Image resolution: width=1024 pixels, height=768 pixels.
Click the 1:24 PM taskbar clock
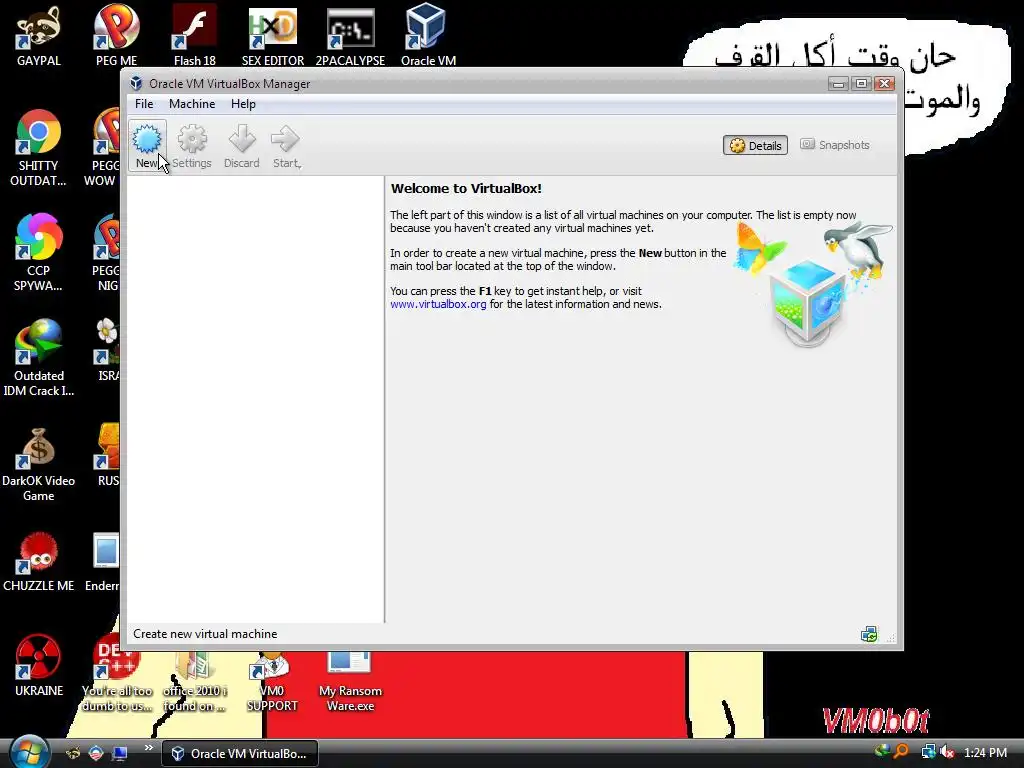point(985,753)
